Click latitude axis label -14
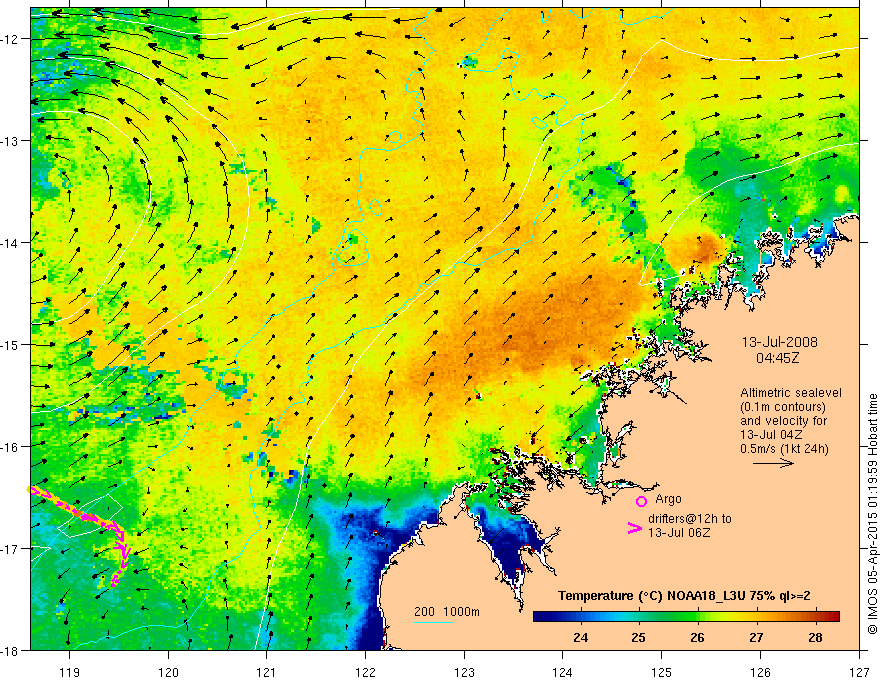The height and width of the screenshot is (680, 880). 10,243
